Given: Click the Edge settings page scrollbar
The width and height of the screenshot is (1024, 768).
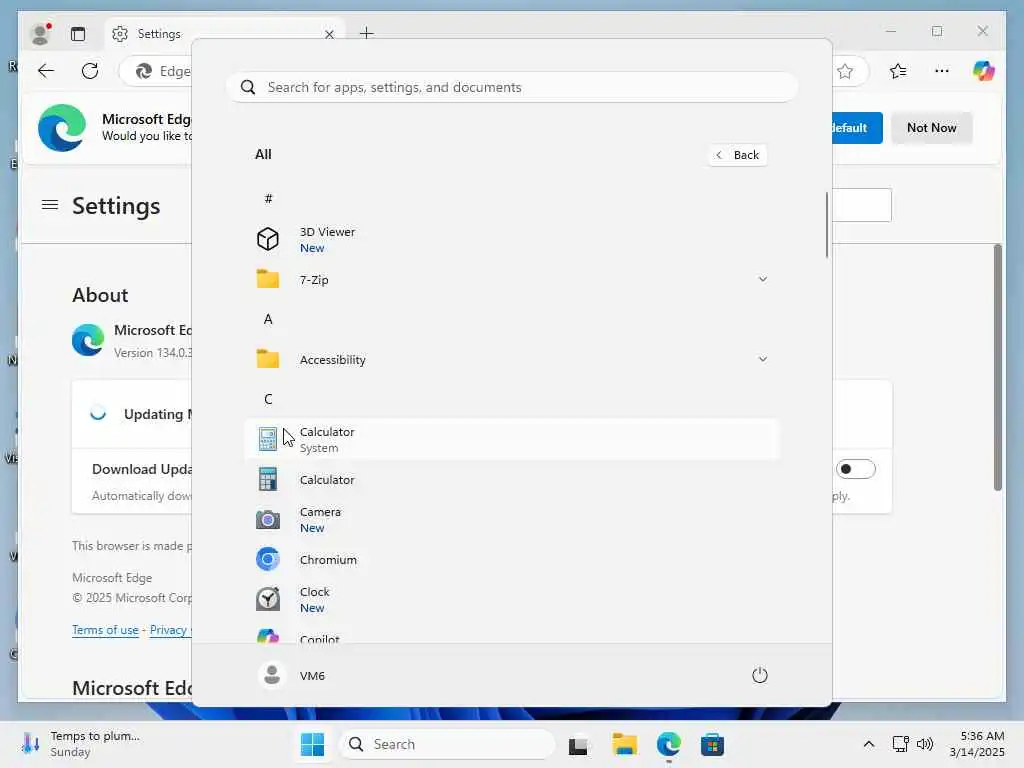Looking at the screenshot, I should pos(997,367).
